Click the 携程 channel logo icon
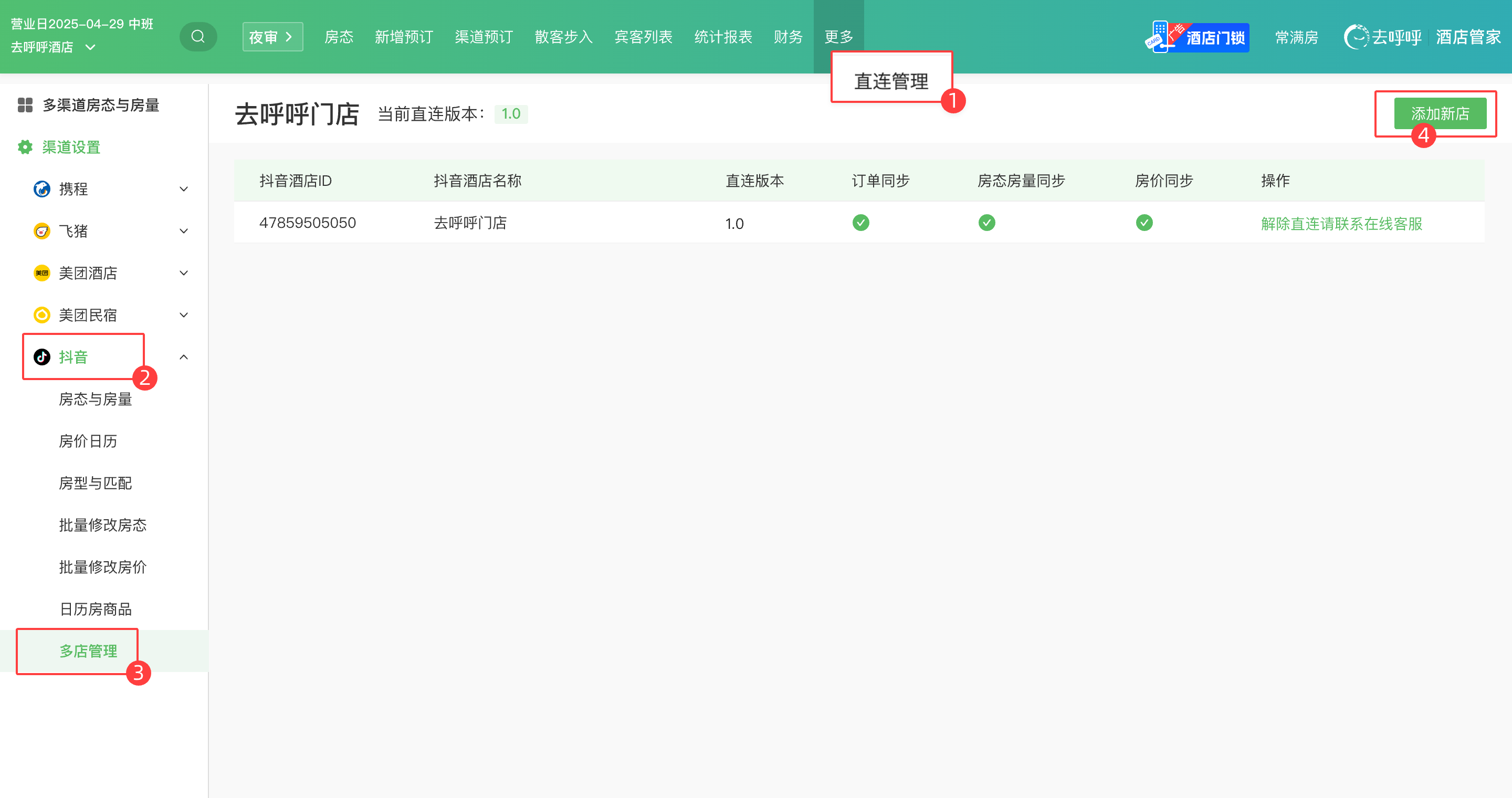 [41, 189]
